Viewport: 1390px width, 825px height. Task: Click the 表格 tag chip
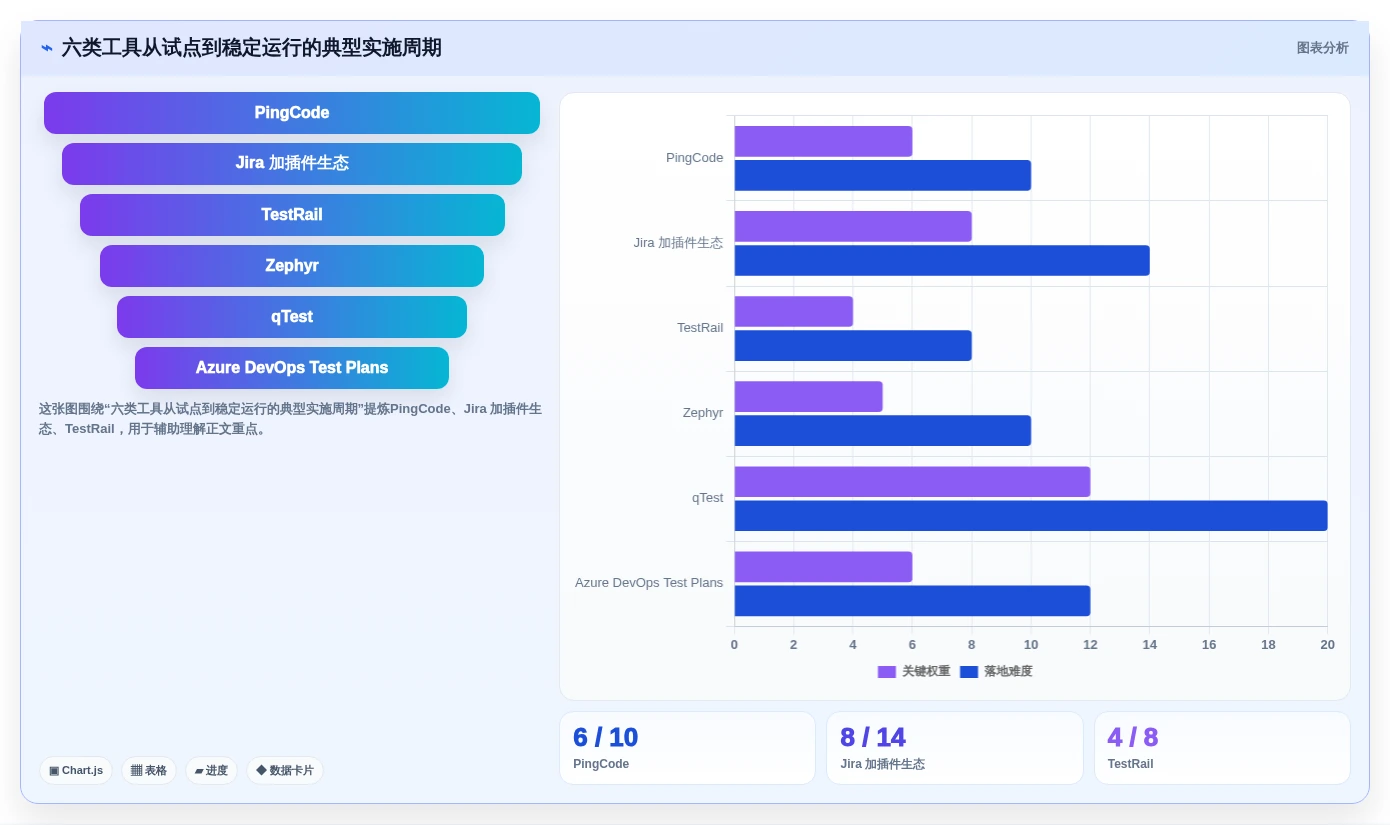pyautogui.click(x=149, y=770)
